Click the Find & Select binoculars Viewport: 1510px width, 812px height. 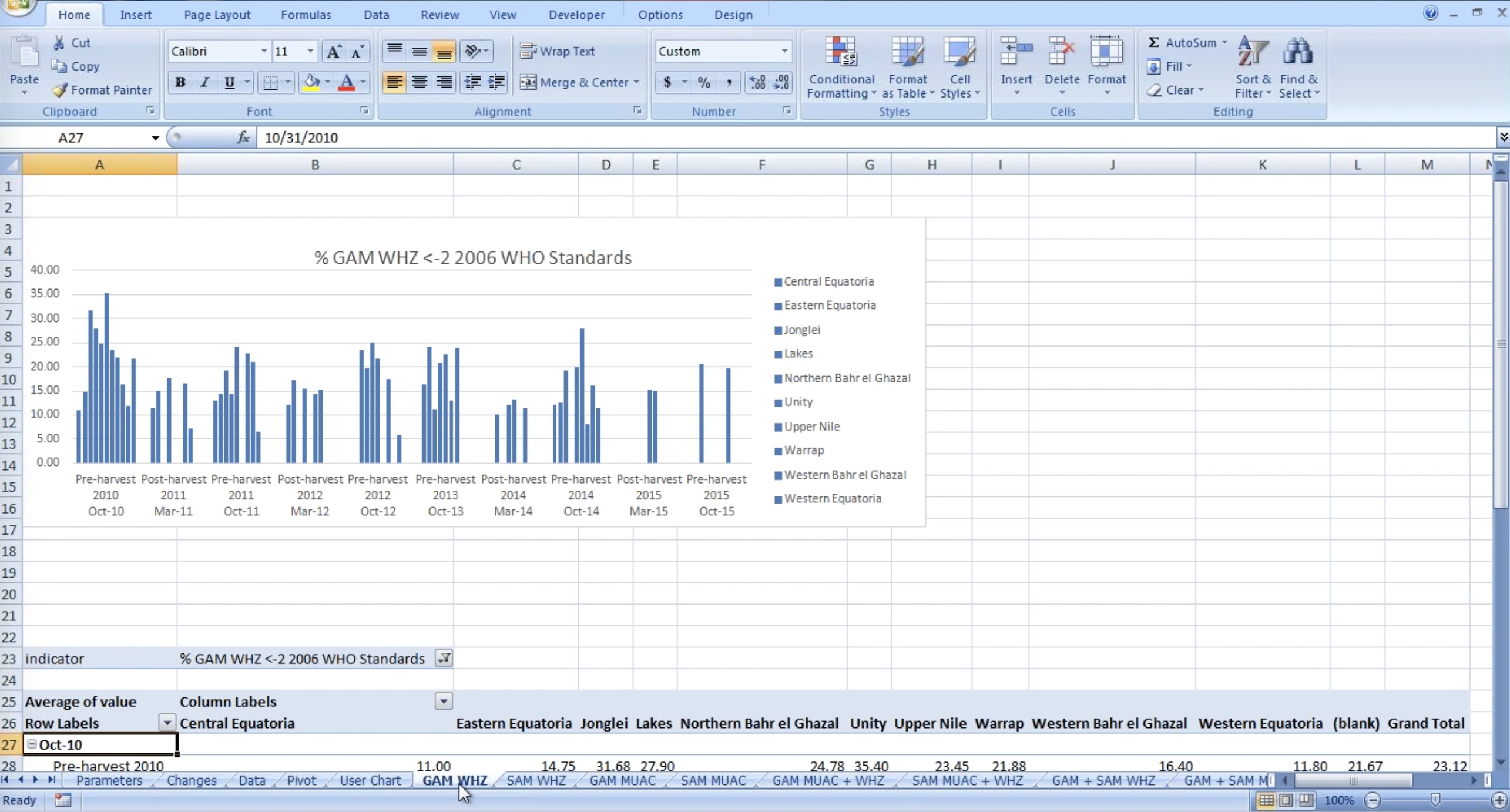pyautogui.click(x=1298, y=52)
